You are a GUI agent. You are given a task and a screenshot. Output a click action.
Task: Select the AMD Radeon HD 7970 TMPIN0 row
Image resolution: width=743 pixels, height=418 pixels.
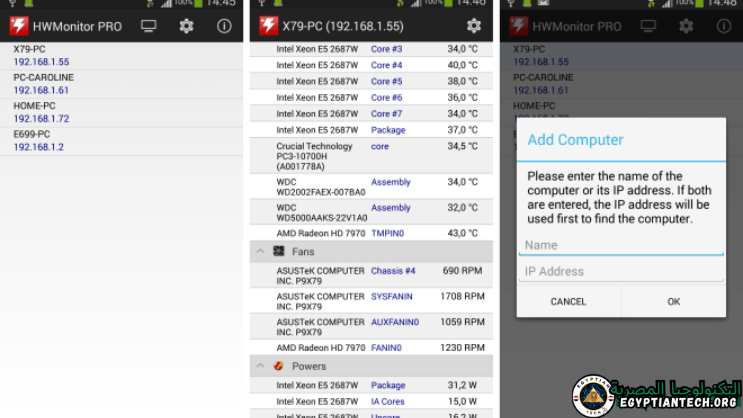(x=370, y=233)
